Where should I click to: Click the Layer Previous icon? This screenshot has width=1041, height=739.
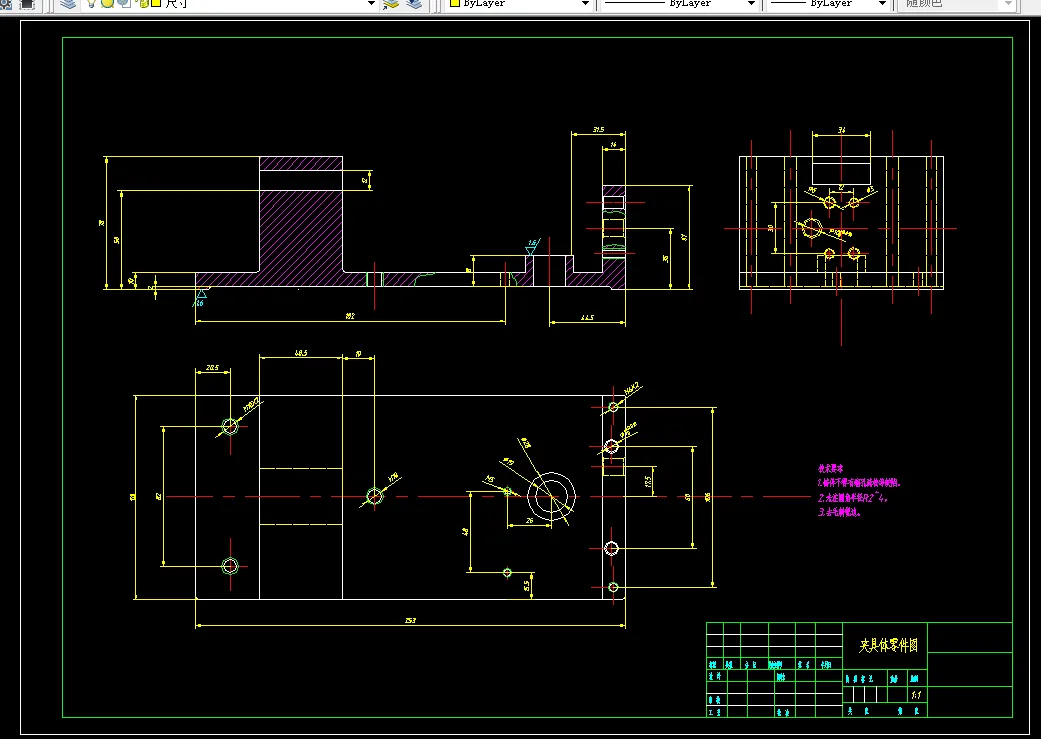[414, 3]
